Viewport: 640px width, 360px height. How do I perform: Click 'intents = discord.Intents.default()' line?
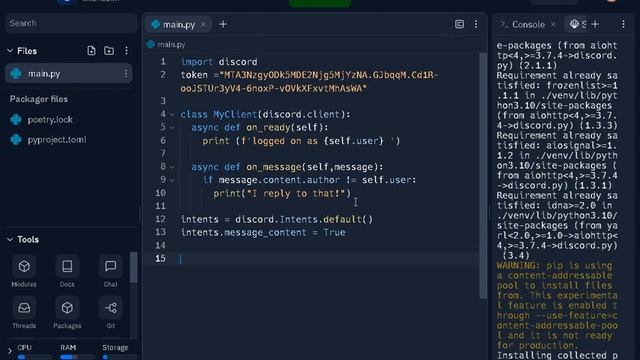(277, 220)
